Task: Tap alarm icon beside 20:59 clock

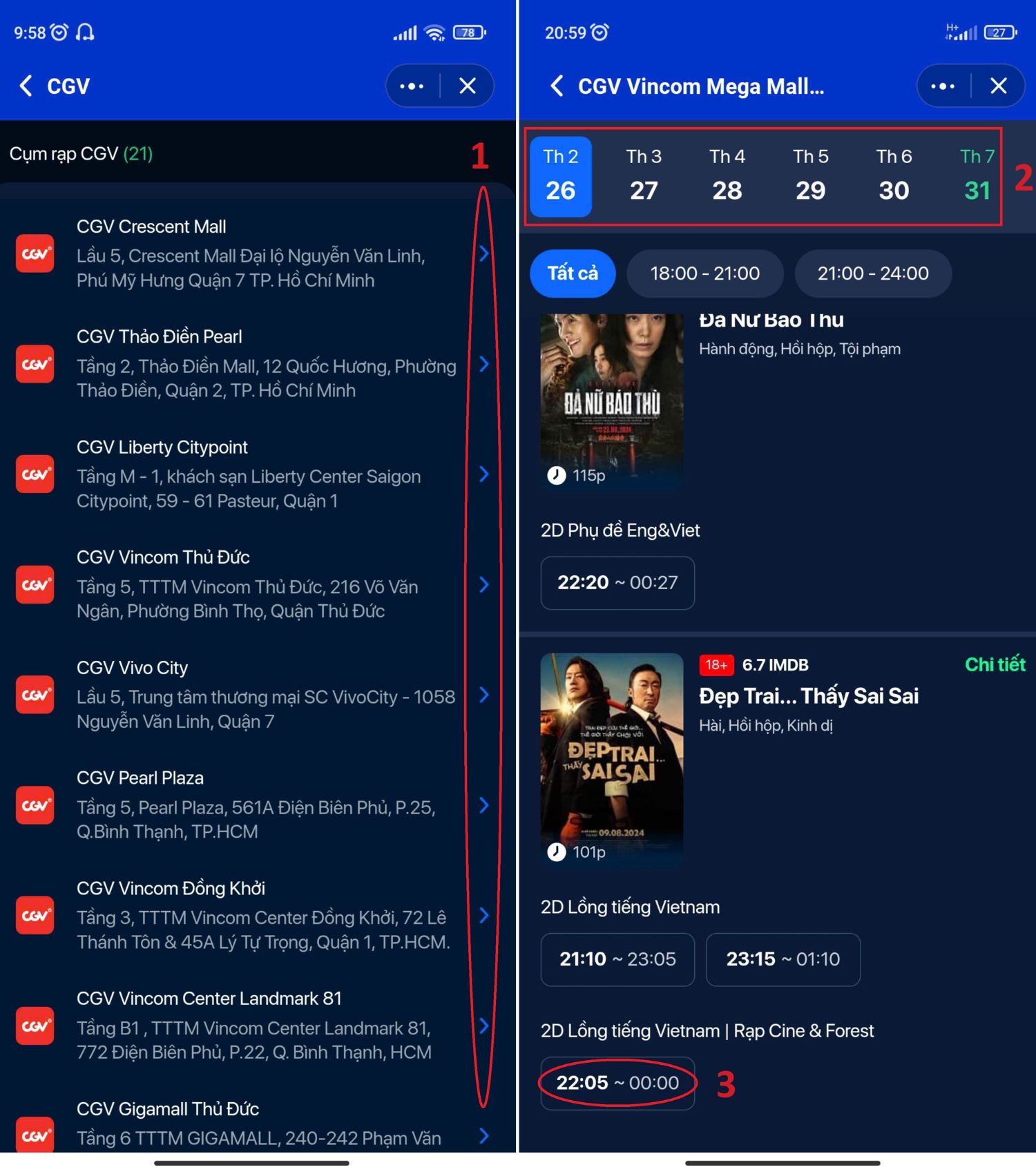Action: (x=600, y=32)
